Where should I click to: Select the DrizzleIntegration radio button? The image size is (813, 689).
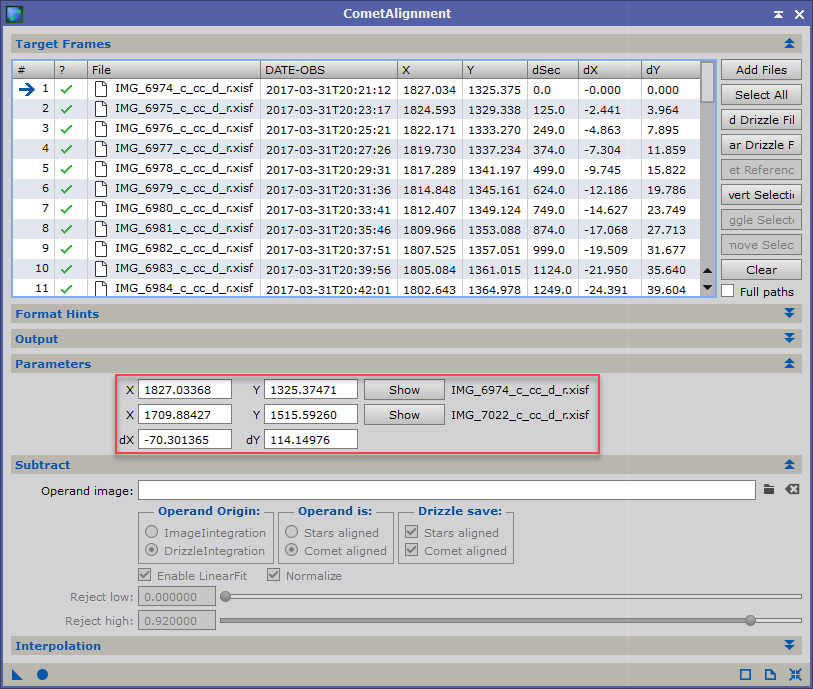tap(151, 550)
